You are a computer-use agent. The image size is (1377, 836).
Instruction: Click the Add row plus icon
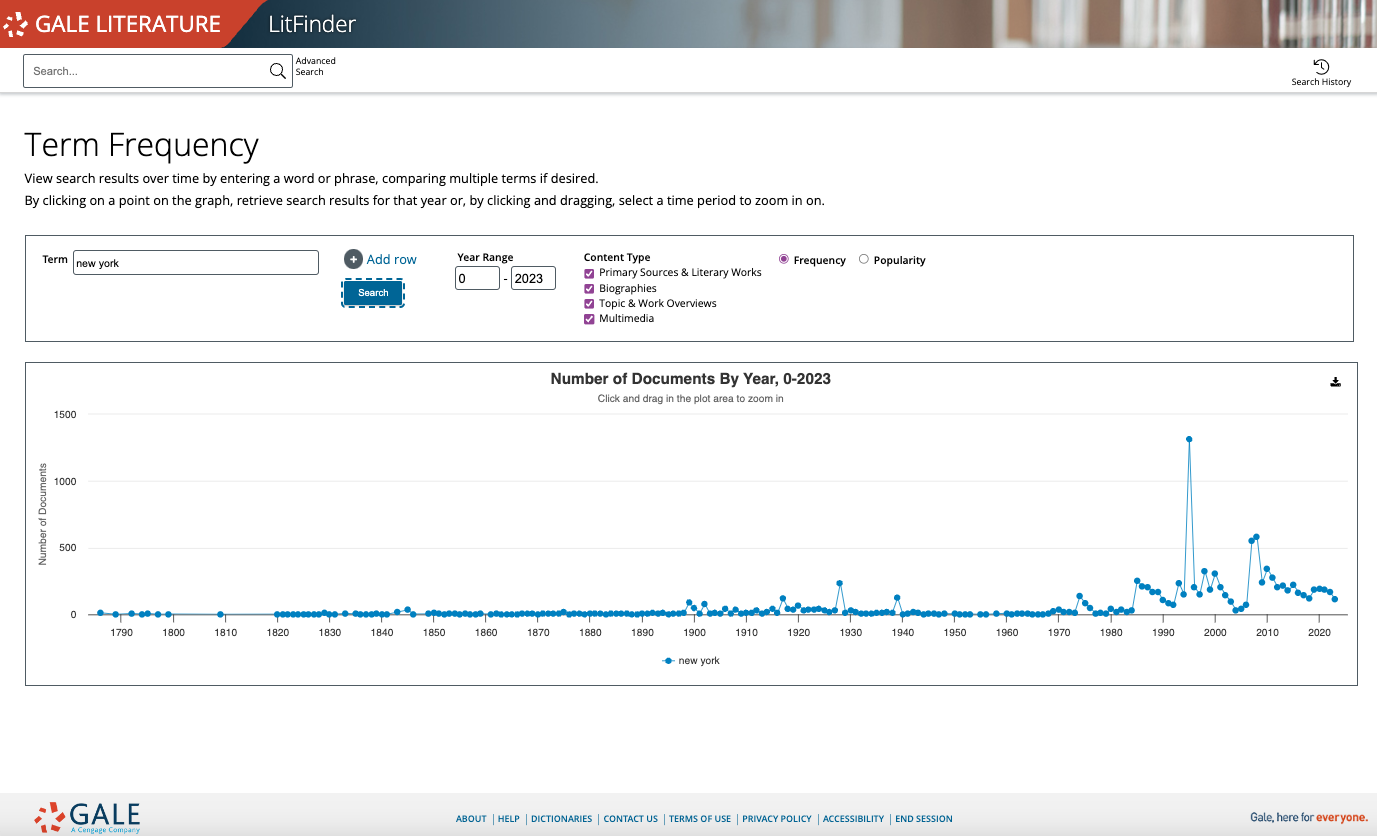click(x=353, y=259)
